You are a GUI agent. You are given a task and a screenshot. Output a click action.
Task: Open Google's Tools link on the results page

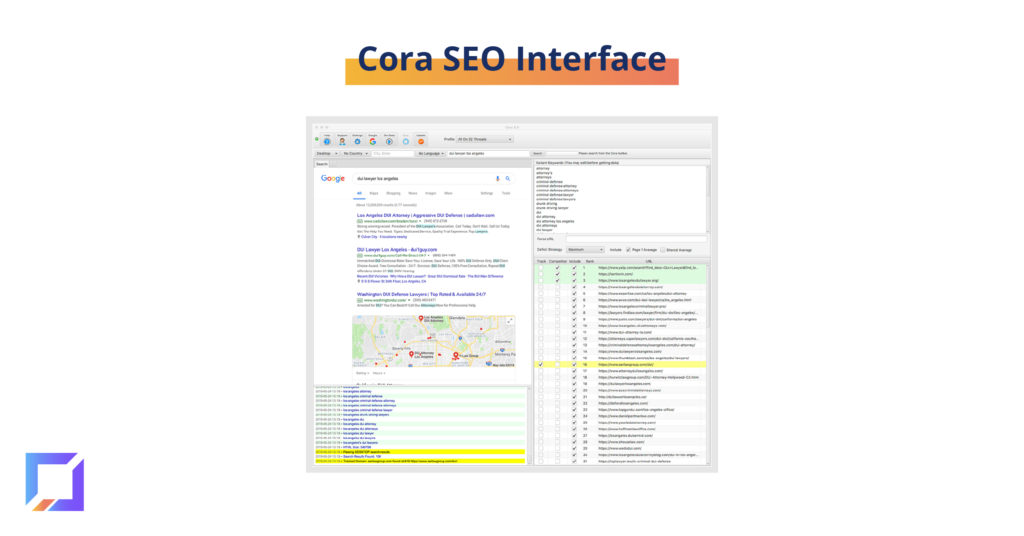tap(506, 193)
